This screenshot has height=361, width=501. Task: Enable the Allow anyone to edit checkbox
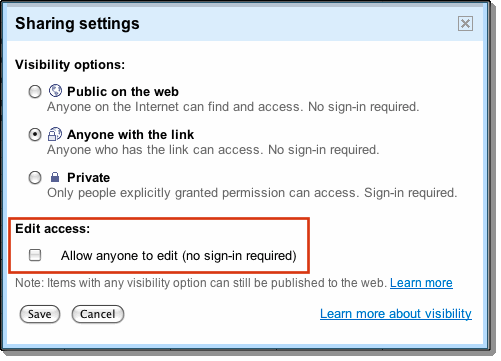[x=35, y=255]
